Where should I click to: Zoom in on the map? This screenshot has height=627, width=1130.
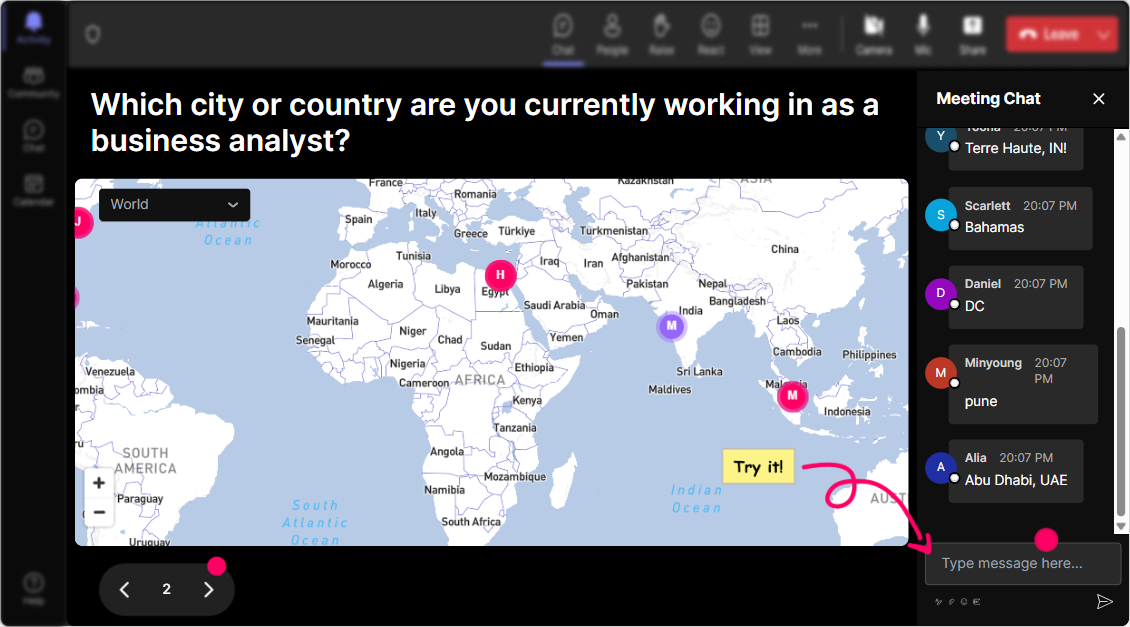99,483
